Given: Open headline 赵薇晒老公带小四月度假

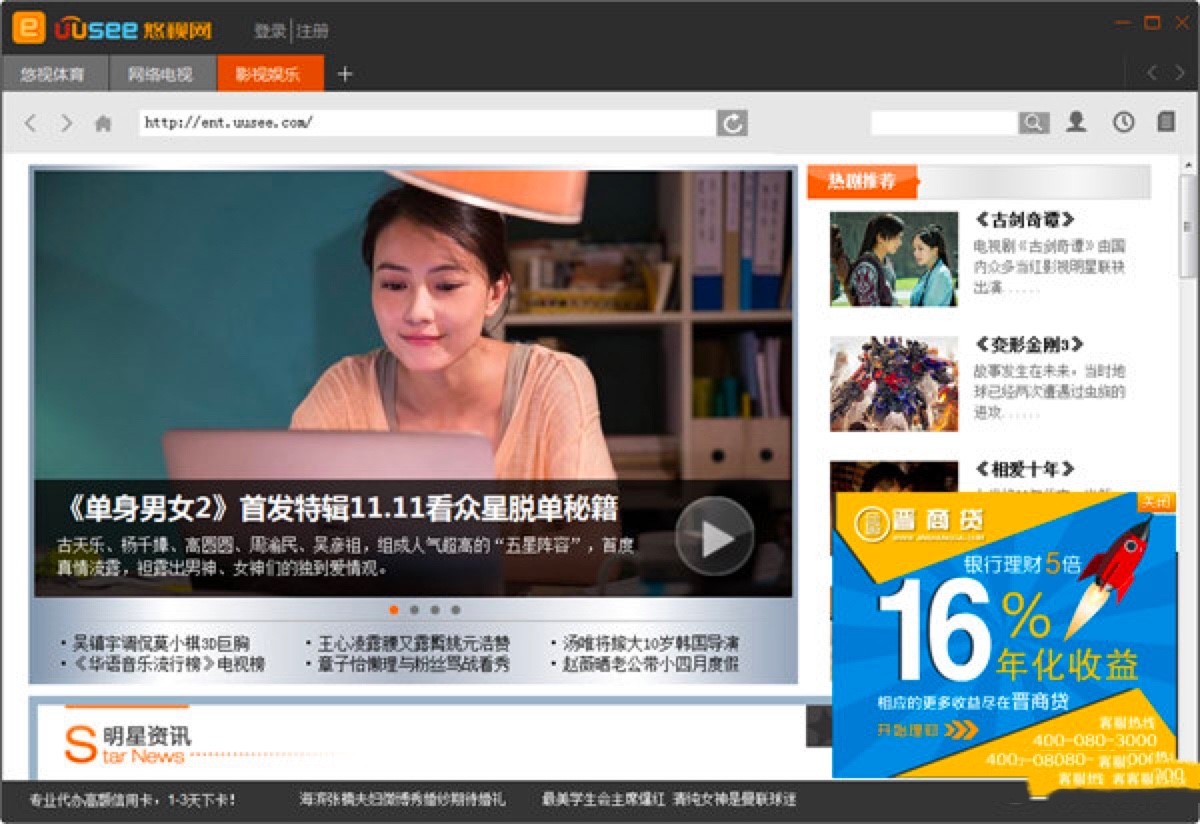Looking at the screenshot, I should pos(651,664).
